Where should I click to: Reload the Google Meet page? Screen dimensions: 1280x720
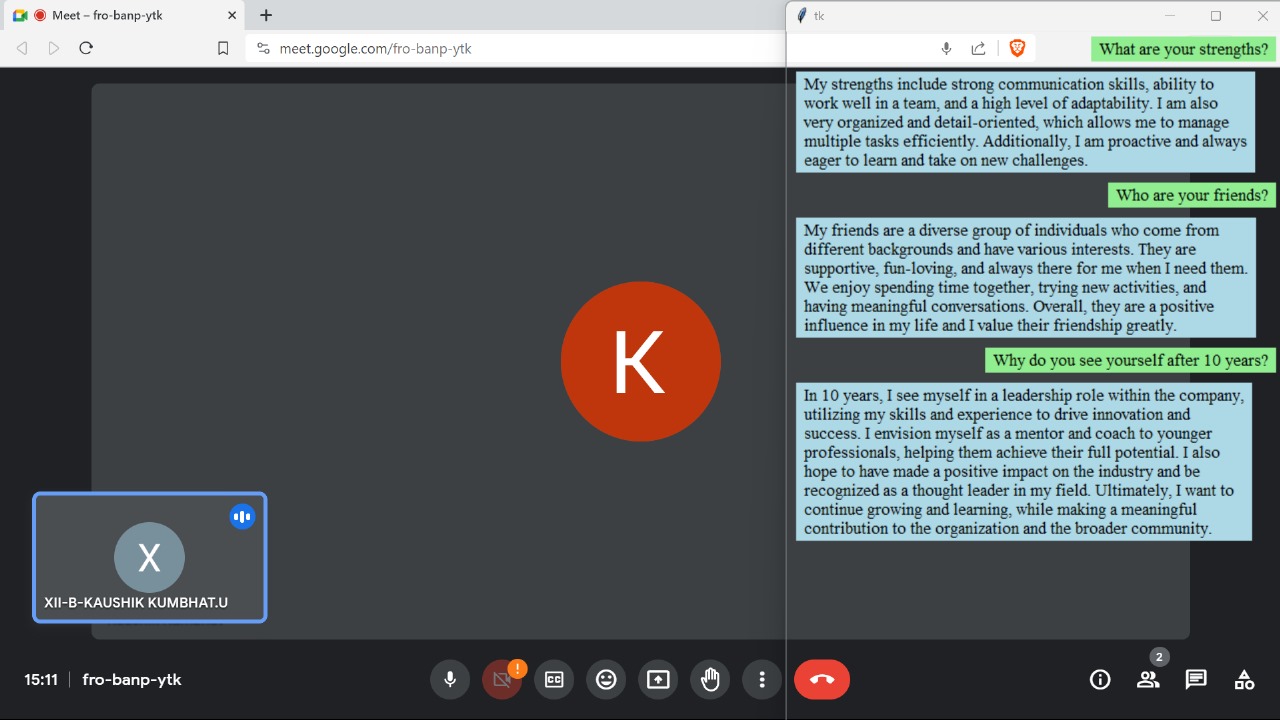point(86,48)
